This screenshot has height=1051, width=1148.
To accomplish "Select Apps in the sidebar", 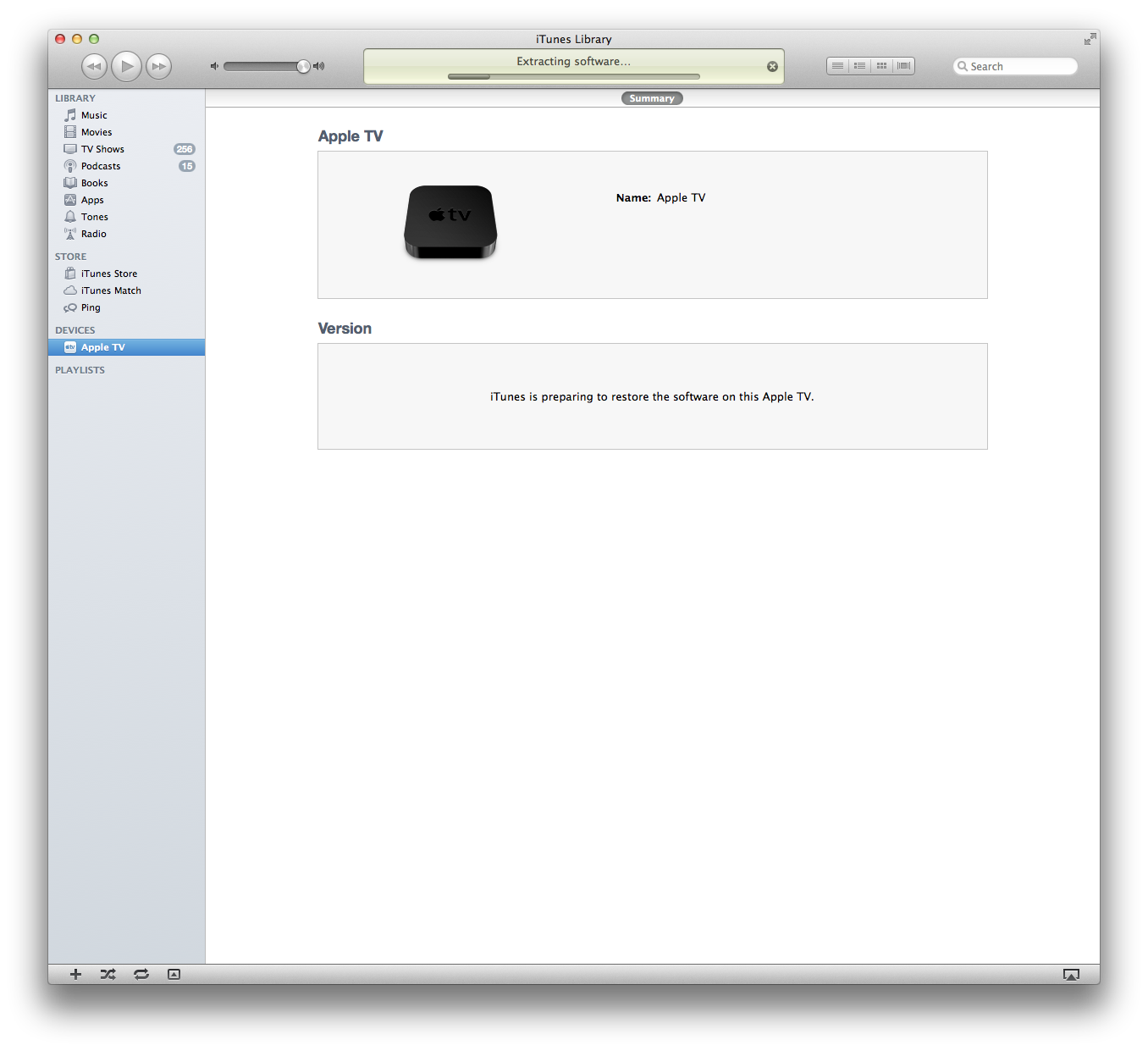I will (126, 200).
